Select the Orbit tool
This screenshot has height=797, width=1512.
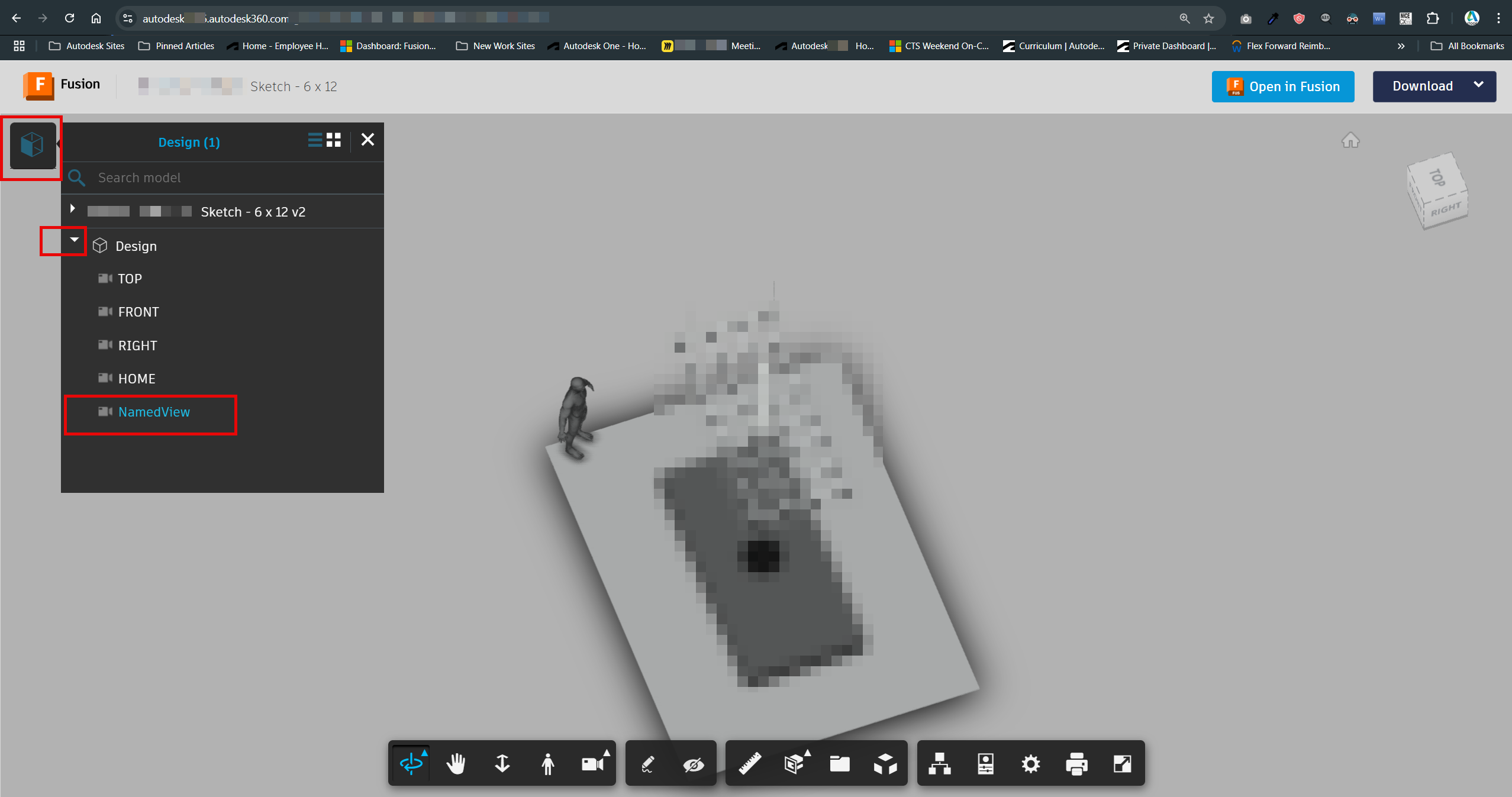[412, 763]
